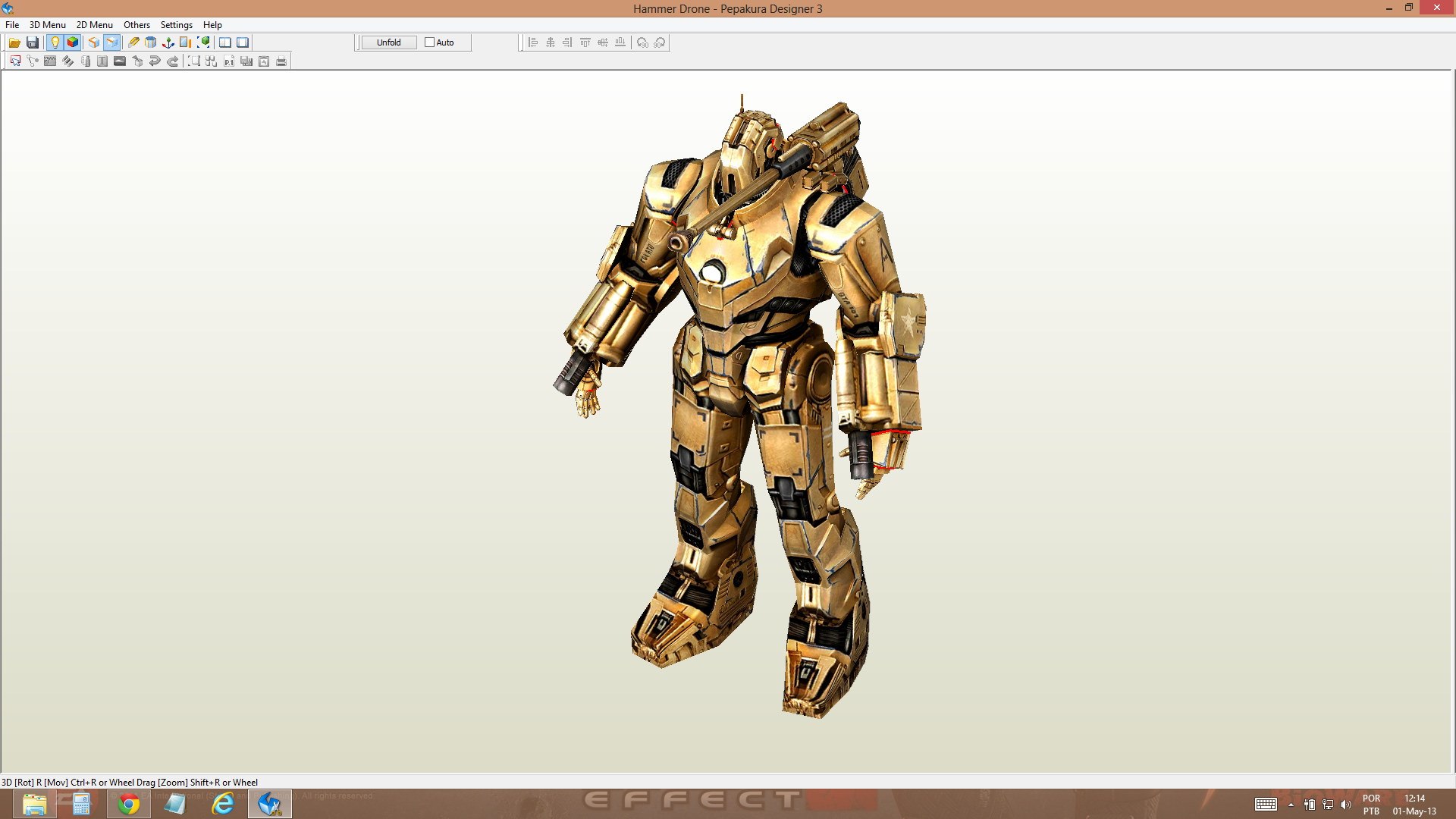Click the rotate 90 counterclockwise icon
The width and height of the screenshot is (1456, 819).
[x=642, y=42]
